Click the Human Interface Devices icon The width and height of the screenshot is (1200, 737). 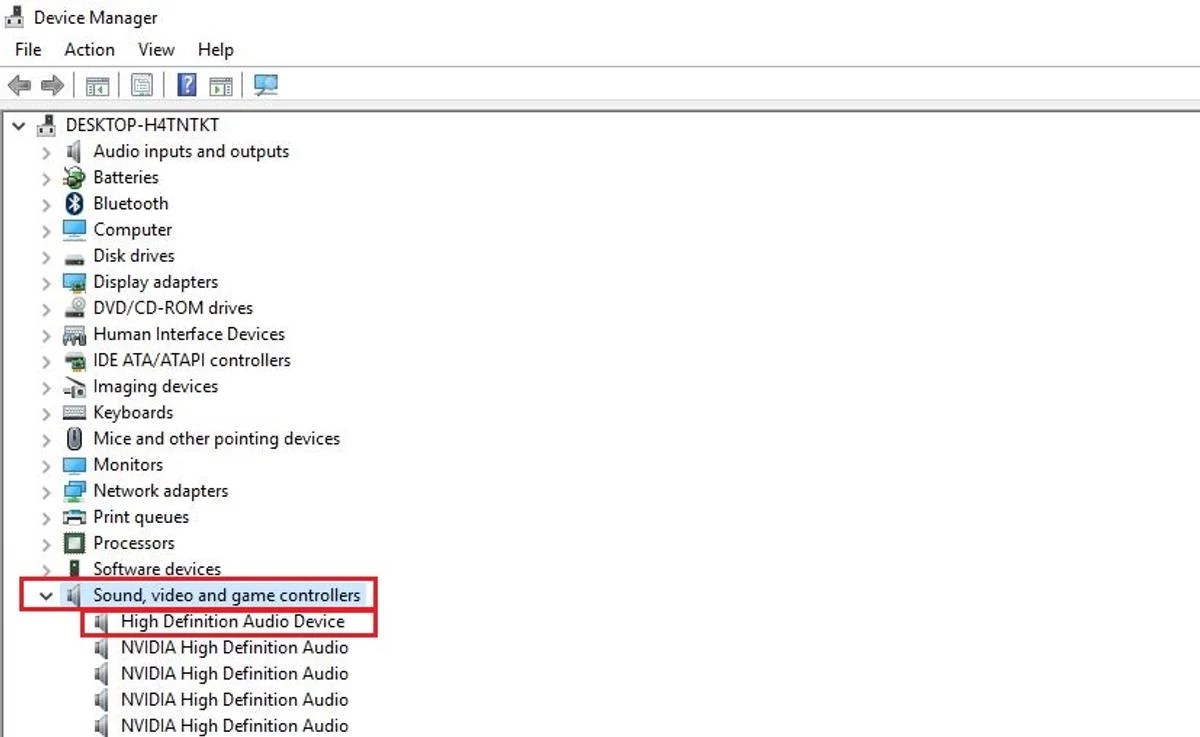click(74, 334)
